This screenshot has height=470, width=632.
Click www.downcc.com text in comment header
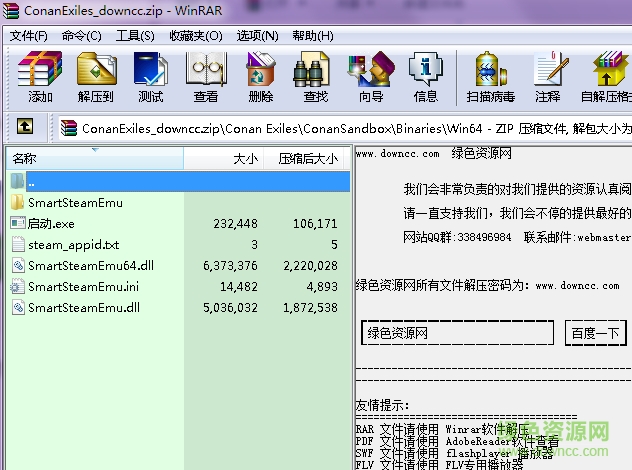(x=397, y=154)
